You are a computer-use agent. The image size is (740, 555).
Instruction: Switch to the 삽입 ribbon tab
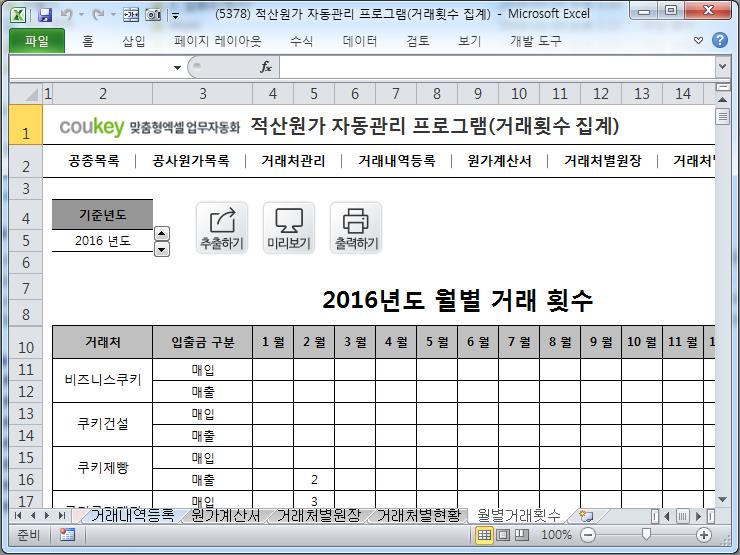pos(134,41)
